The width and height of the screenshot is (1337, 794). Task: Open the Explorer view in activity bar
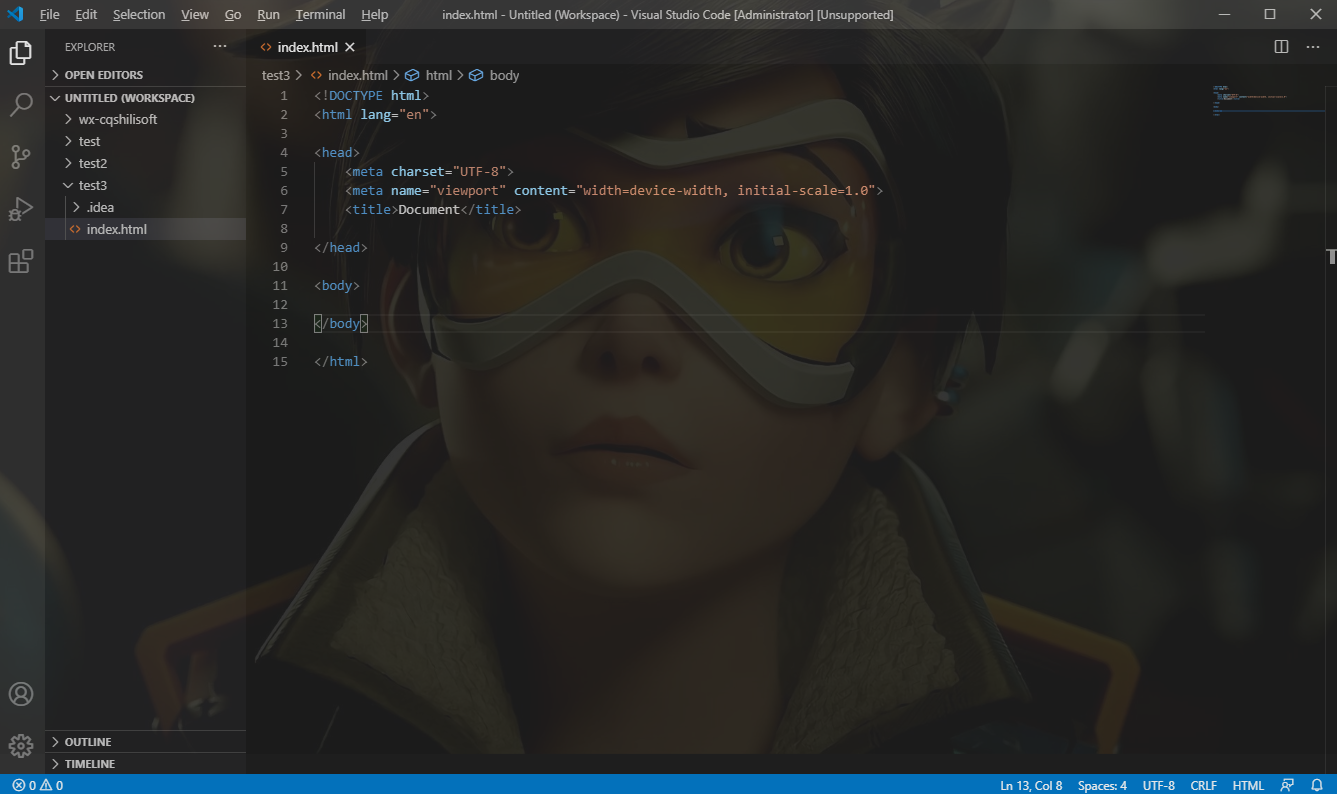tap(21, 53)
